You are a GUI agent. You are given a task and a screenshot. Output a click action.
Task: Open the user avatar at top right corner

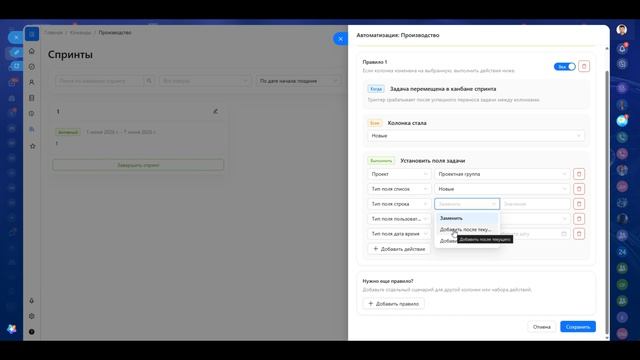[x=622, y=30]
